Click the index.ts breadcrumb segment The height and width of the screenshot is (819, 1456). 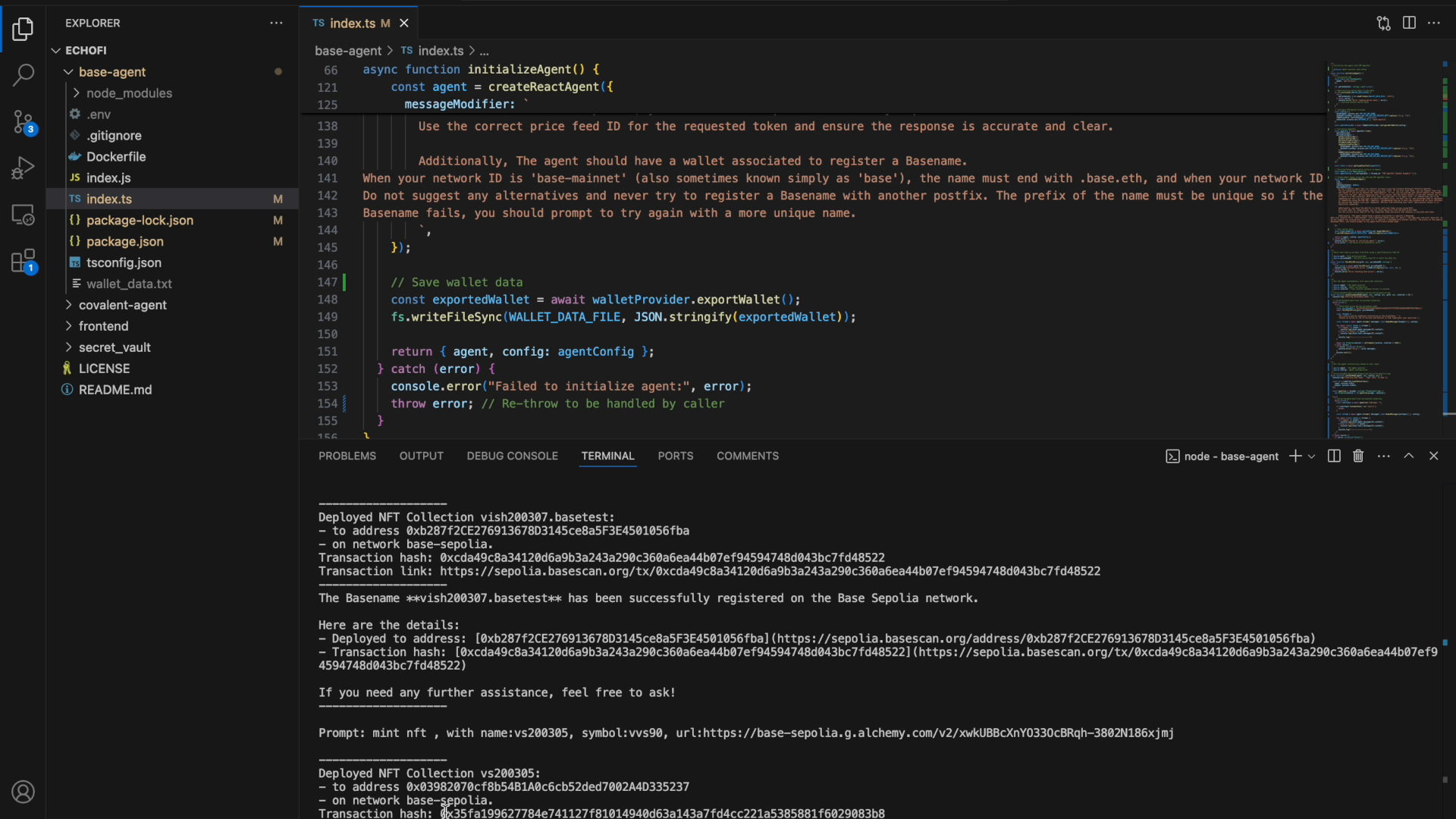point(432,51)
